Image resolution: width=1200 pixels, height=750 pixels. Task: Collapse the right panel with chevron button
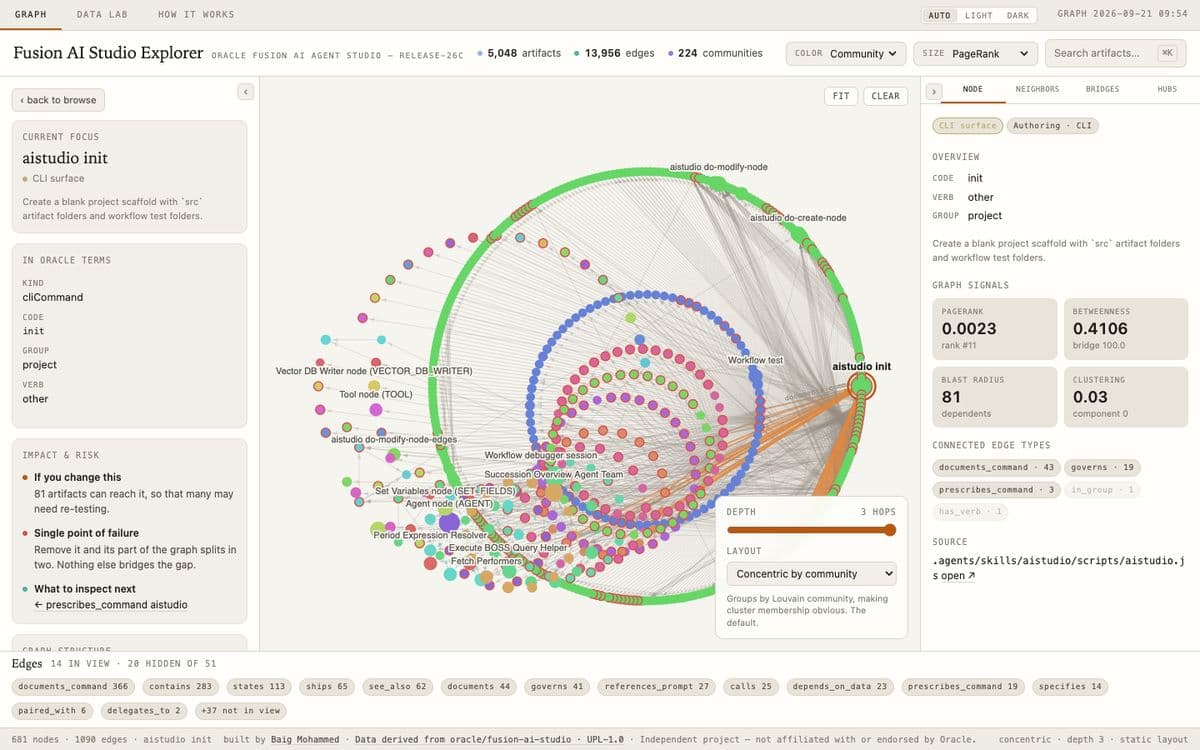(934, 91)
